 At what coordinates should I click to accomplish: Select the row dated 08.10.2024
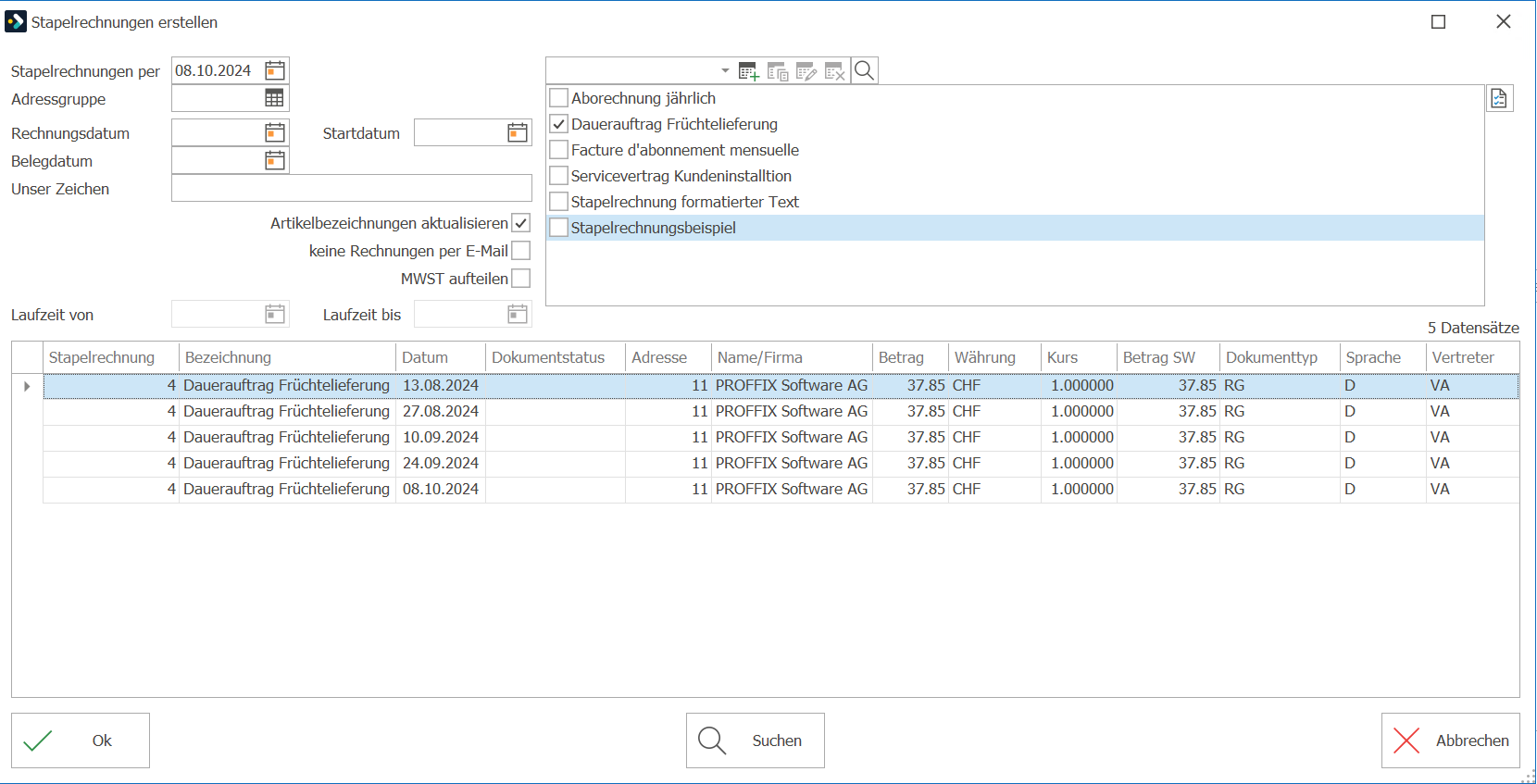tap(781, 489)
